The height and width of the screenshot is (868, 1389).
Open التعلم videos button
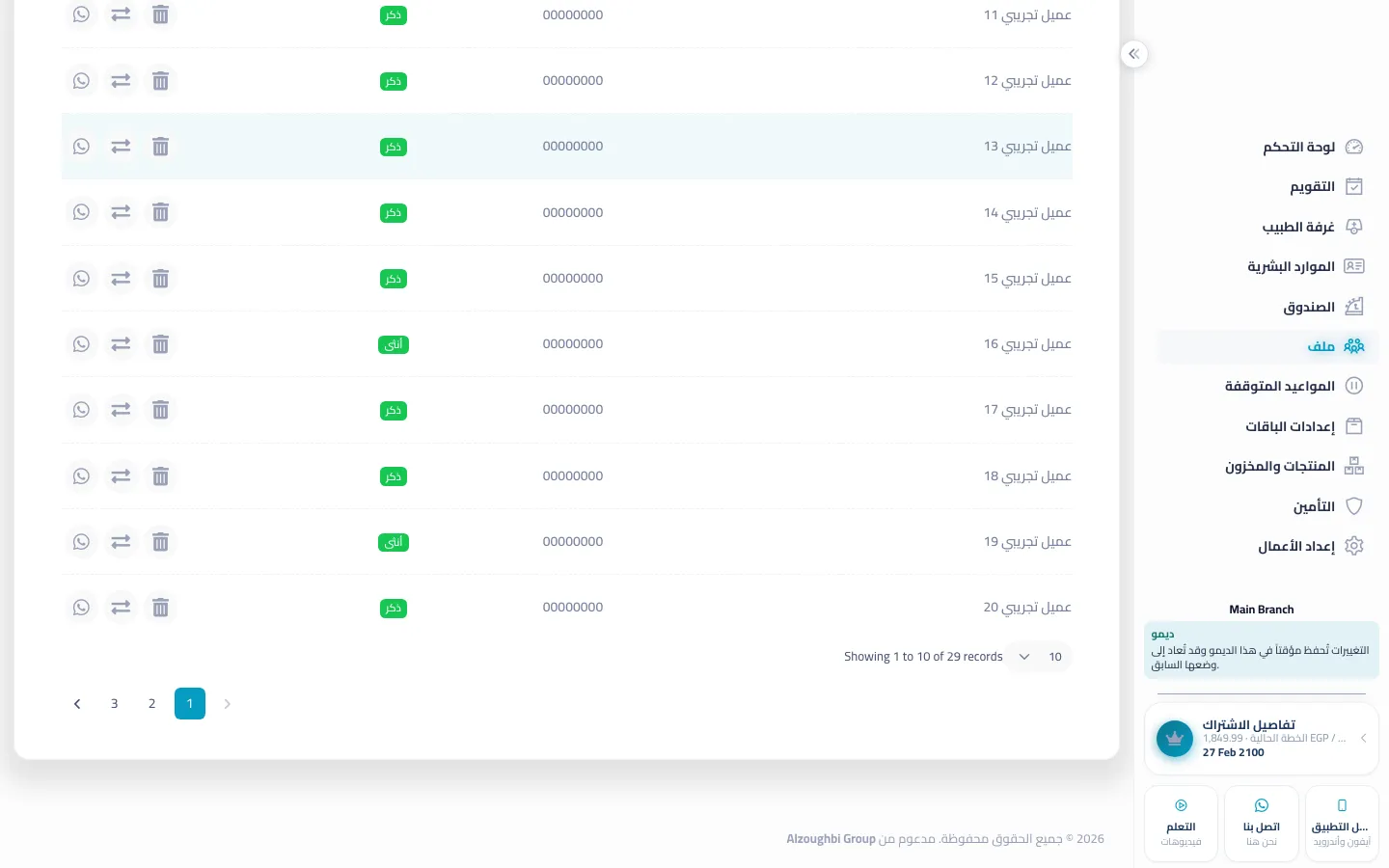tap(1181, 824)
